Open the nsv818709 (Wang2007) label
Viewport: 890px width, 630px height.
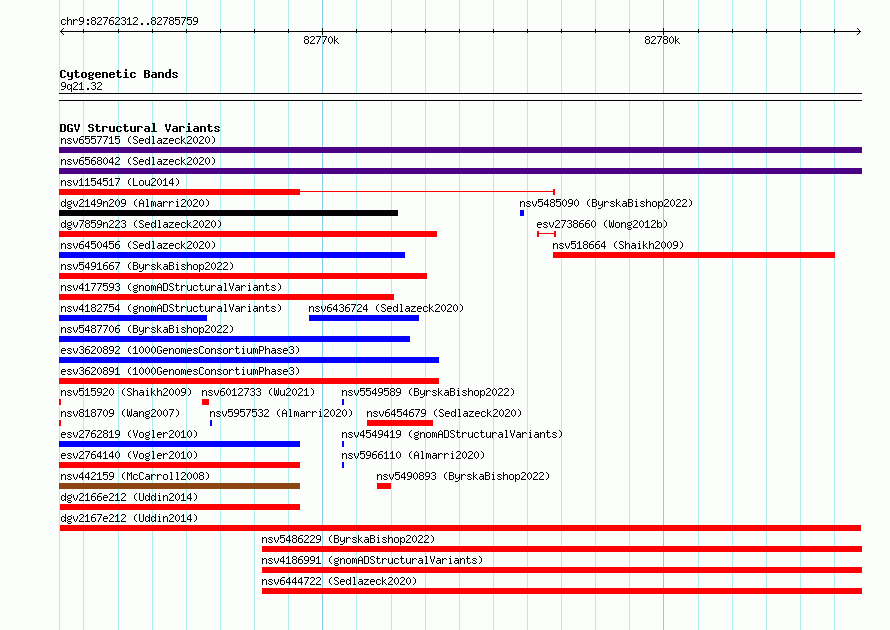(120, 413)
